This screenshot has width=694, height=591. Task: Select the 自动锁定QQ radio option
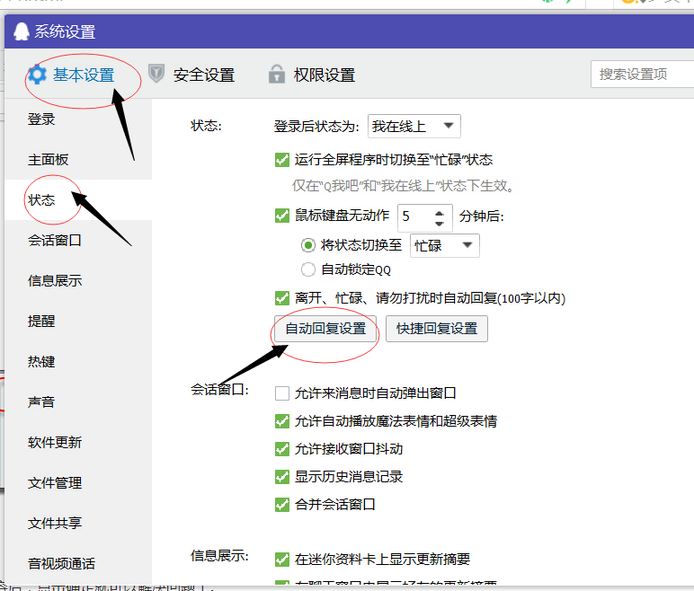[308, 269]
